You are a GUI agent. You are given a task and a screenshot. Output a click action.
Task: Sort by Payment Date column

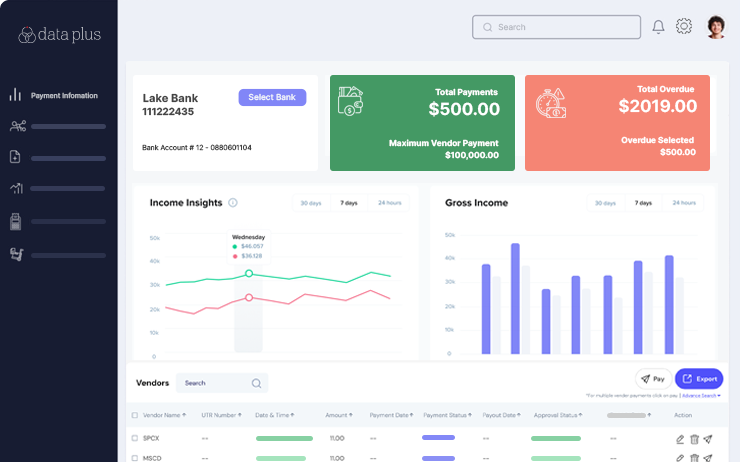pos(391,415)
